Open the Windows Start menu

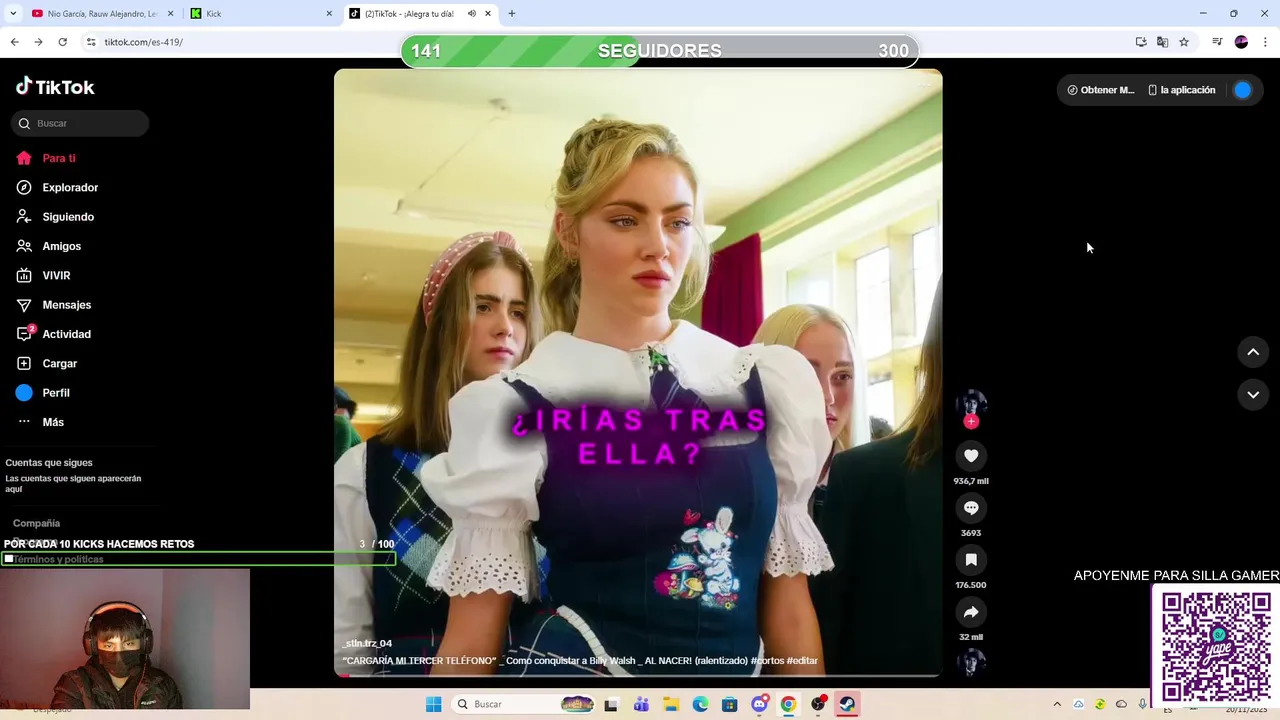pyautogui.click(x=433, y=704)
